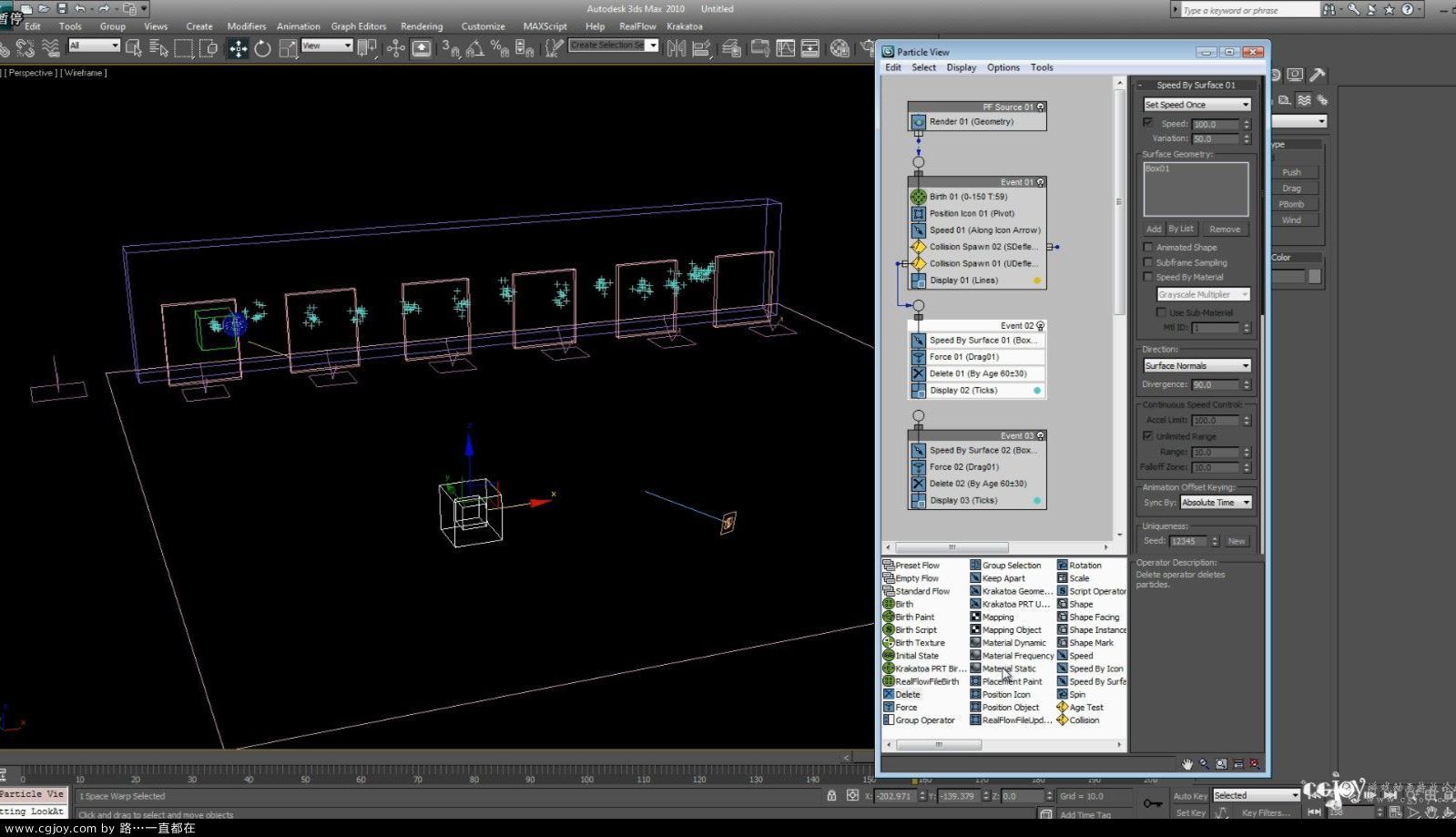
Task: Toggle the PF Source 01 lightbulb
Action: (1040, 107)
